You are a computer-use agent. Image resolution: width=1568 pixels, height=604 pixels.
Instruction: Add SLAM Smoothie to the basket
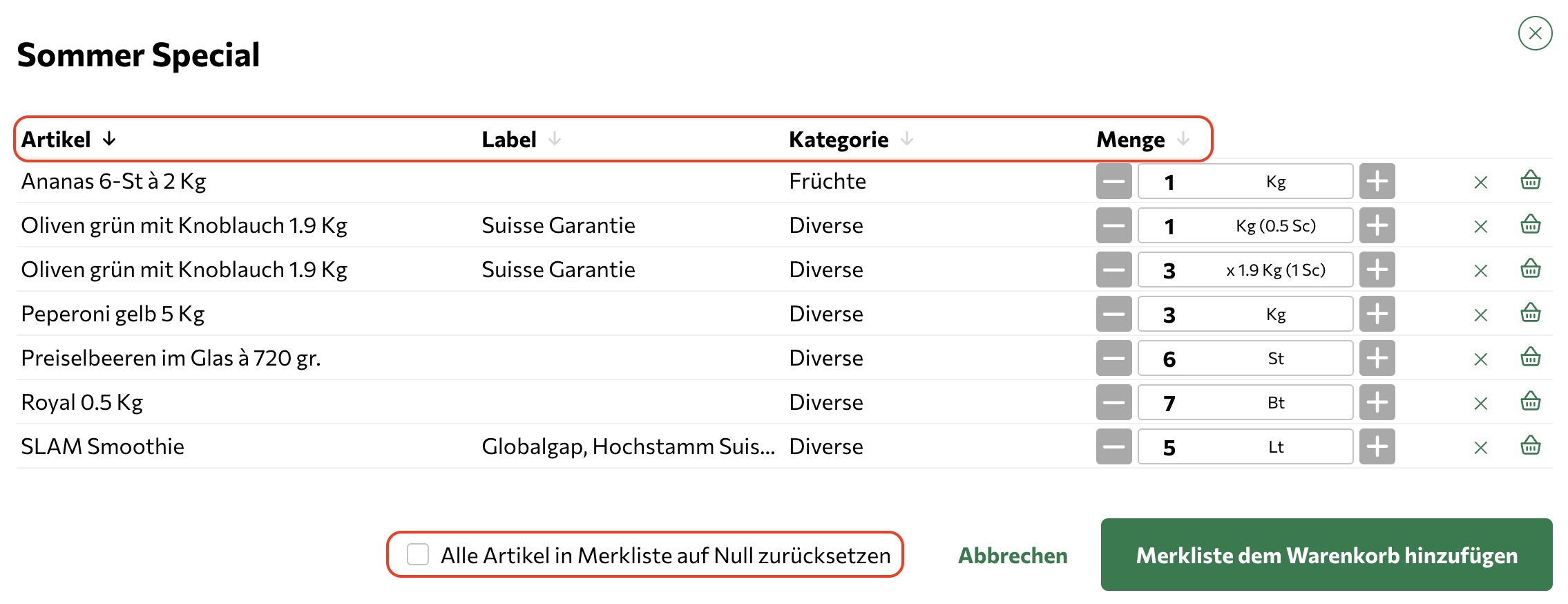[1530, 446]
